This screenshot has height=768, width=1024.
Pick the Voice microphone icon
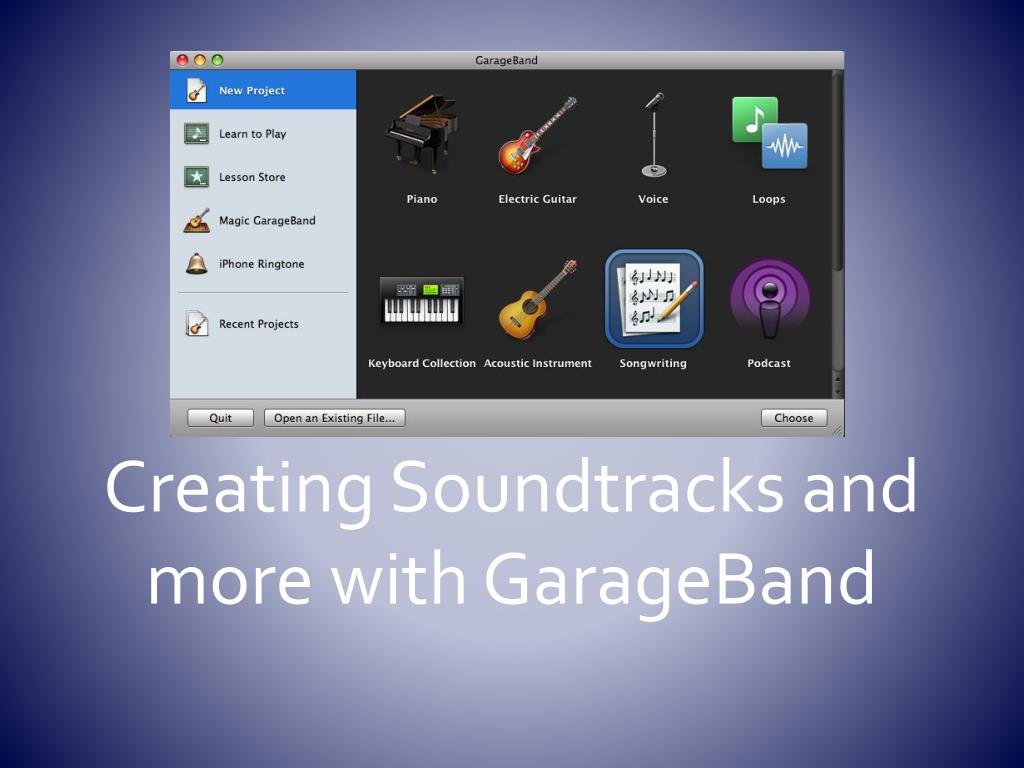pyautogui.click(x=654, y=135)
